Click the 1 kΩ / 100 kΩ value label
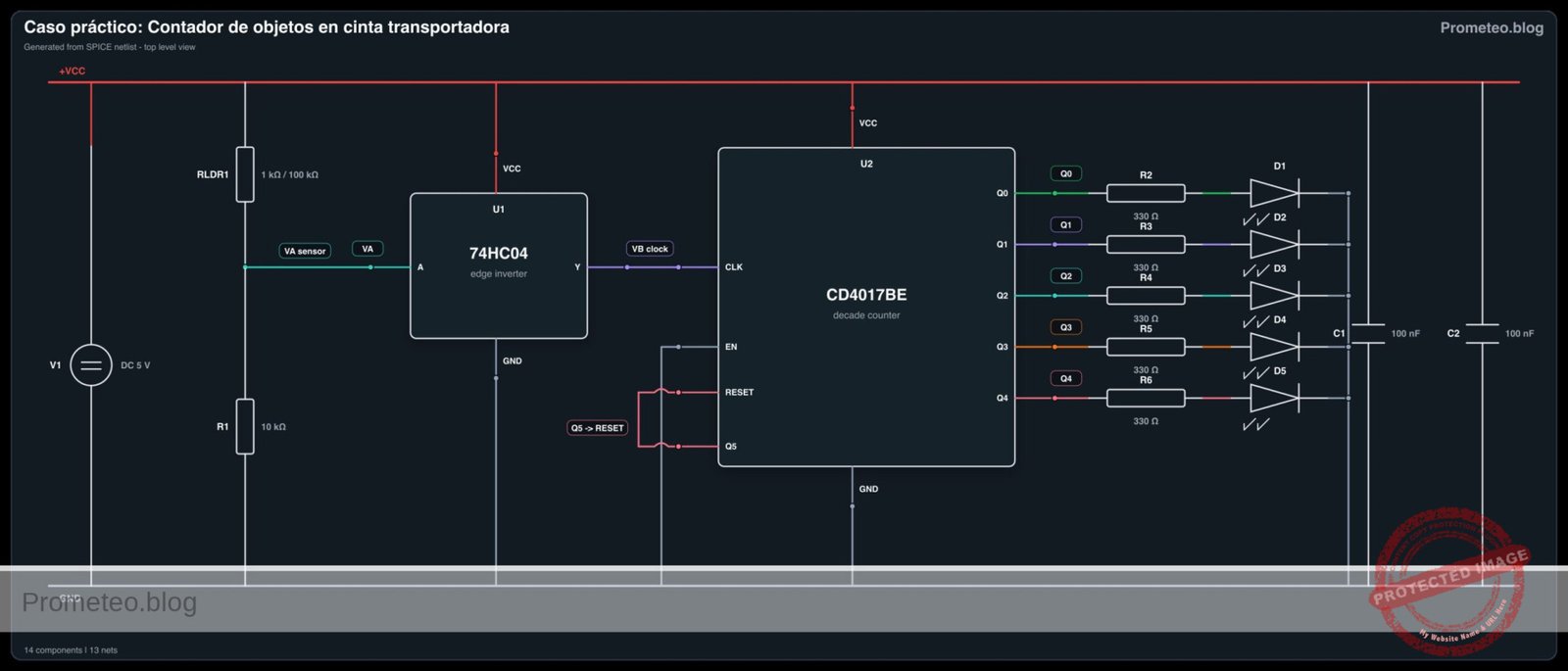1568x671 pixels. click(x=289, y=174)
